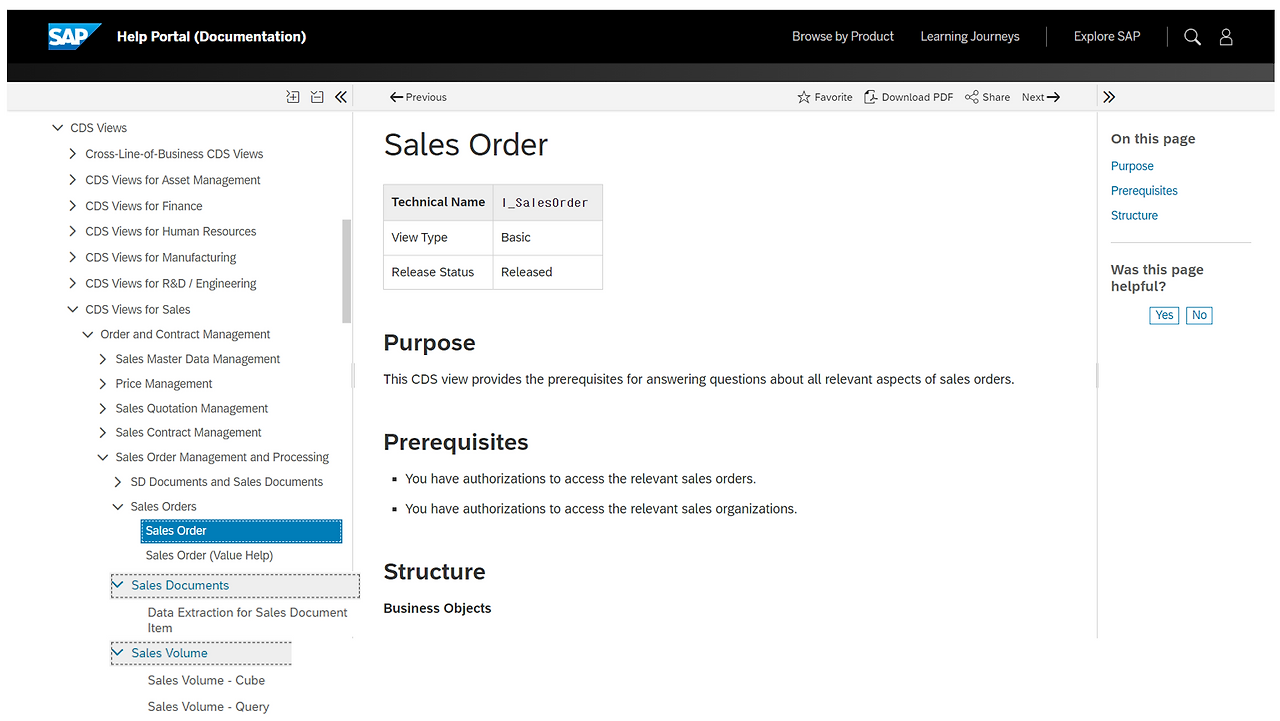Expand Cross-Line-of-Business CDS Views
This screenshot has height=721, width=1280.
[72, 154]
